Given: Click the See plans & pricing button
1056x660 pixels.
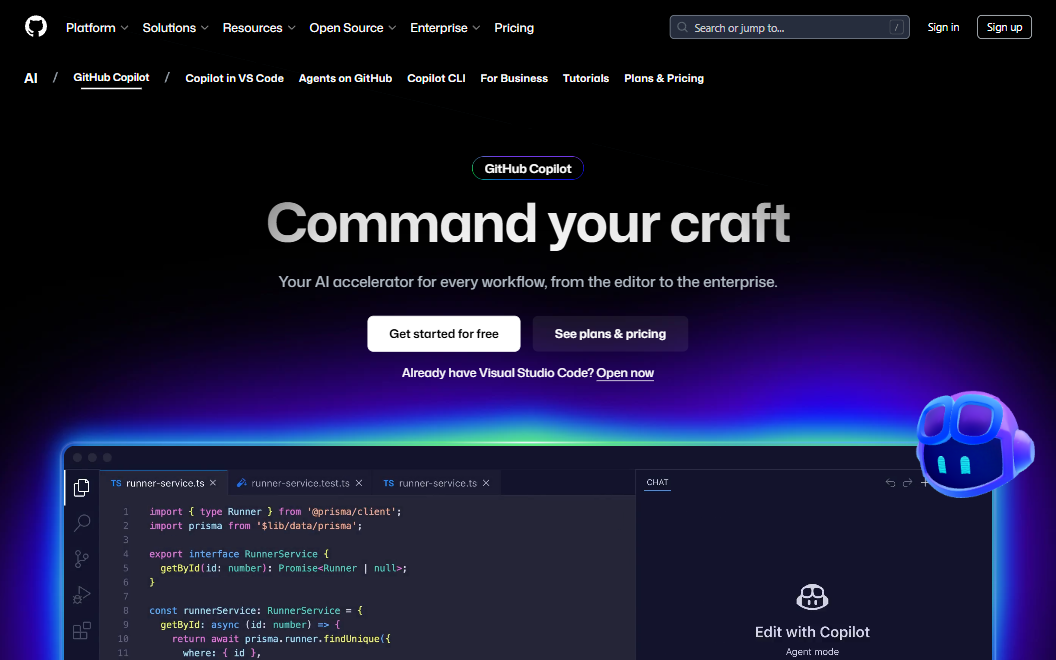Looking at the screenshot, I should coord(610,334).
